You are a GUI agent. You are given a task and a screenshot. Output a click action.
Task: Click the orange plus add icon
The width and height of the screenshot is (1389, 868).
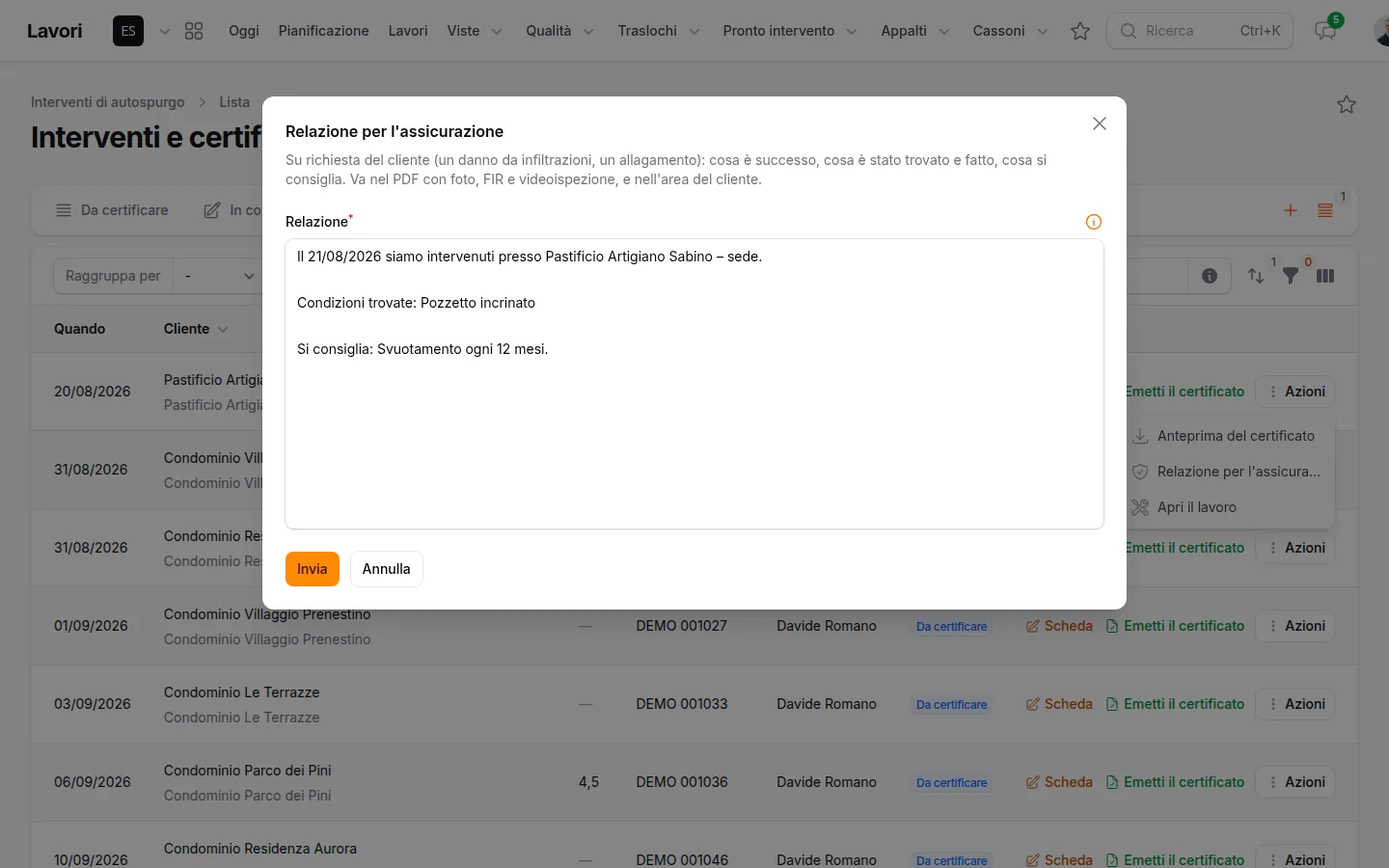[x=1291, y=210]
